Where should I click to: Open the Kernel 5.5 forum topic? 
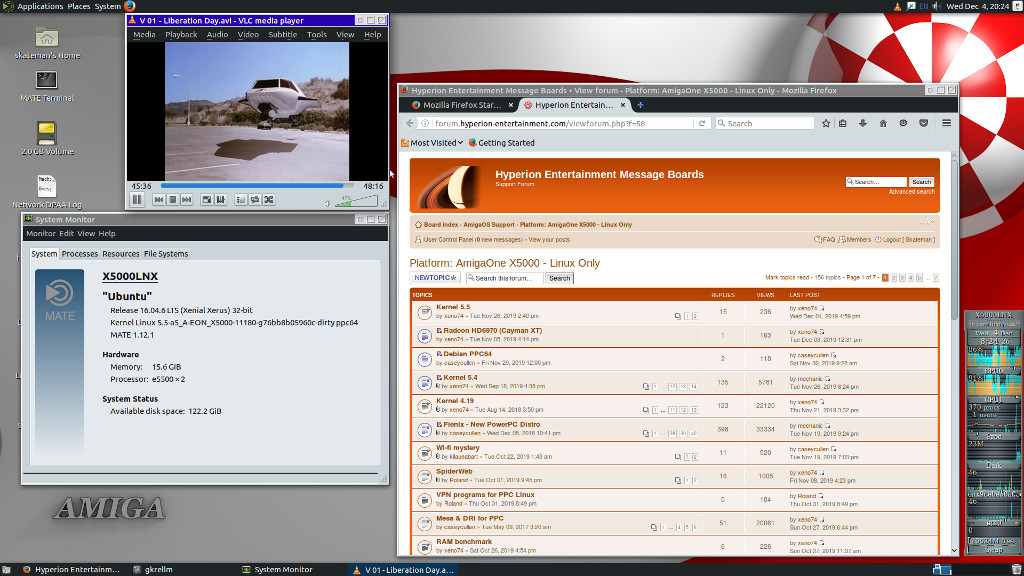pyautogui.click(x=453, y=307)
